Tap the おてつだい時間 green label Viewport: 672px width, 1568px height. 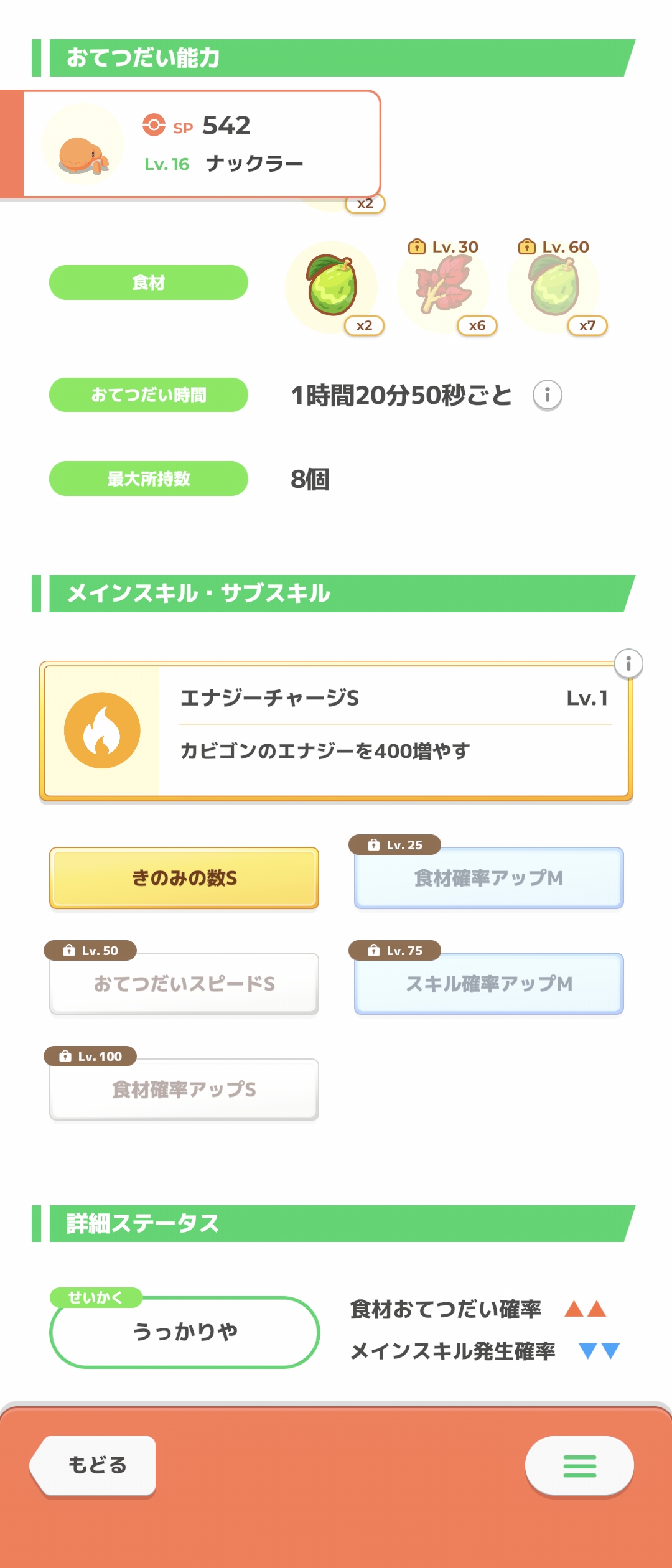(149, 395)
